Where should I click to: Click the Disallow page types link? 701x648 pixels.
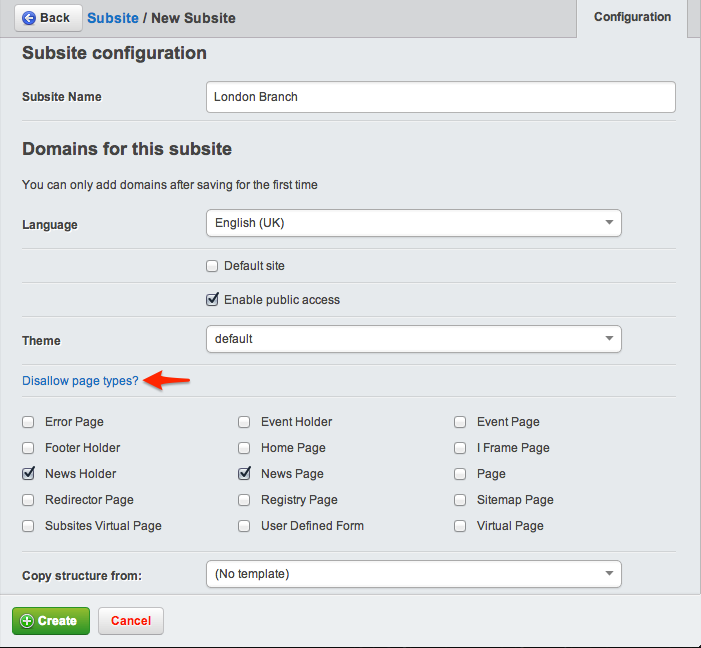tap(80, 381)
